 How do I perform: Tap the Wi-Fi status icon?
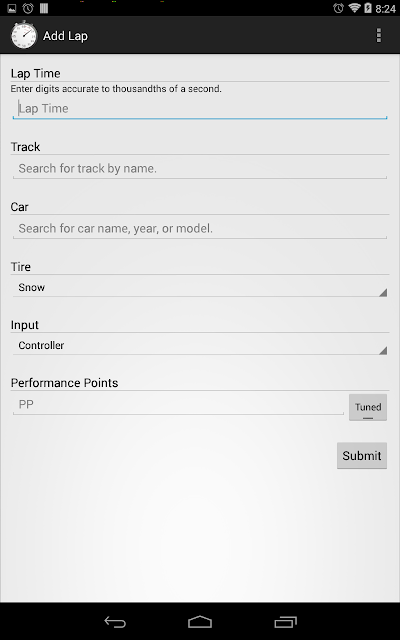pyautogui.click(x=354, y=8)
